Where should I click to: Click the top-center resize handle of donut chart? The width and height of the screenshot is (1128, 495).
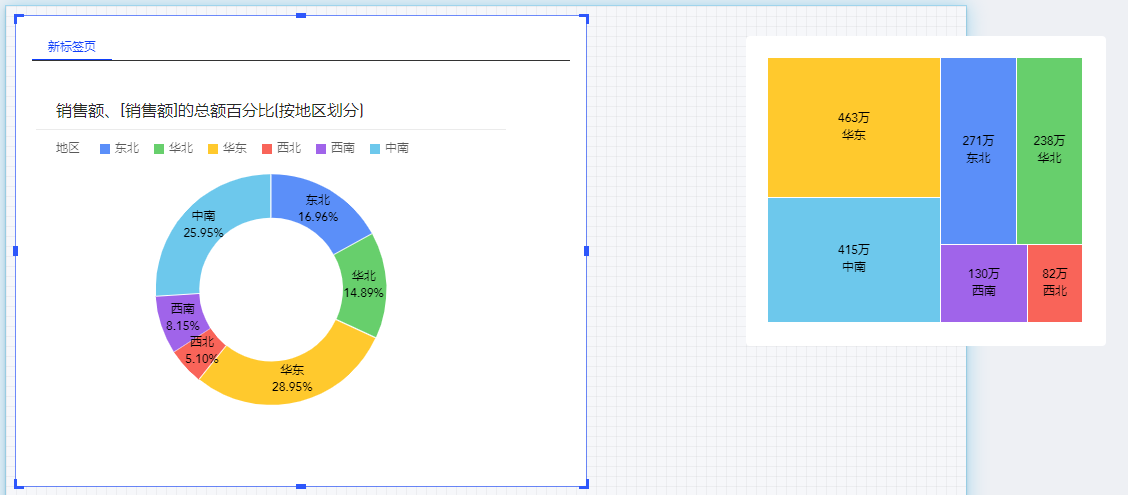301,15
